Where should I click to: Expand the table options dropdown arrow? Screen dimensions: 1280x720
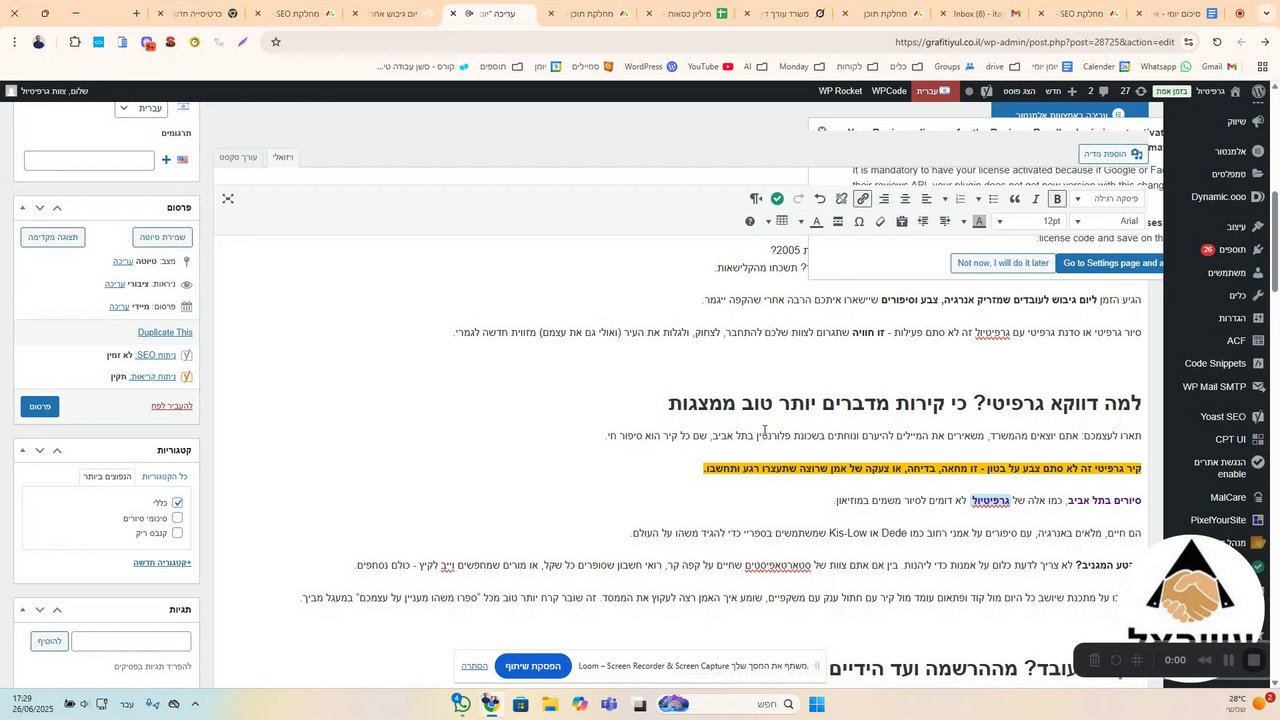click(768, 221)
